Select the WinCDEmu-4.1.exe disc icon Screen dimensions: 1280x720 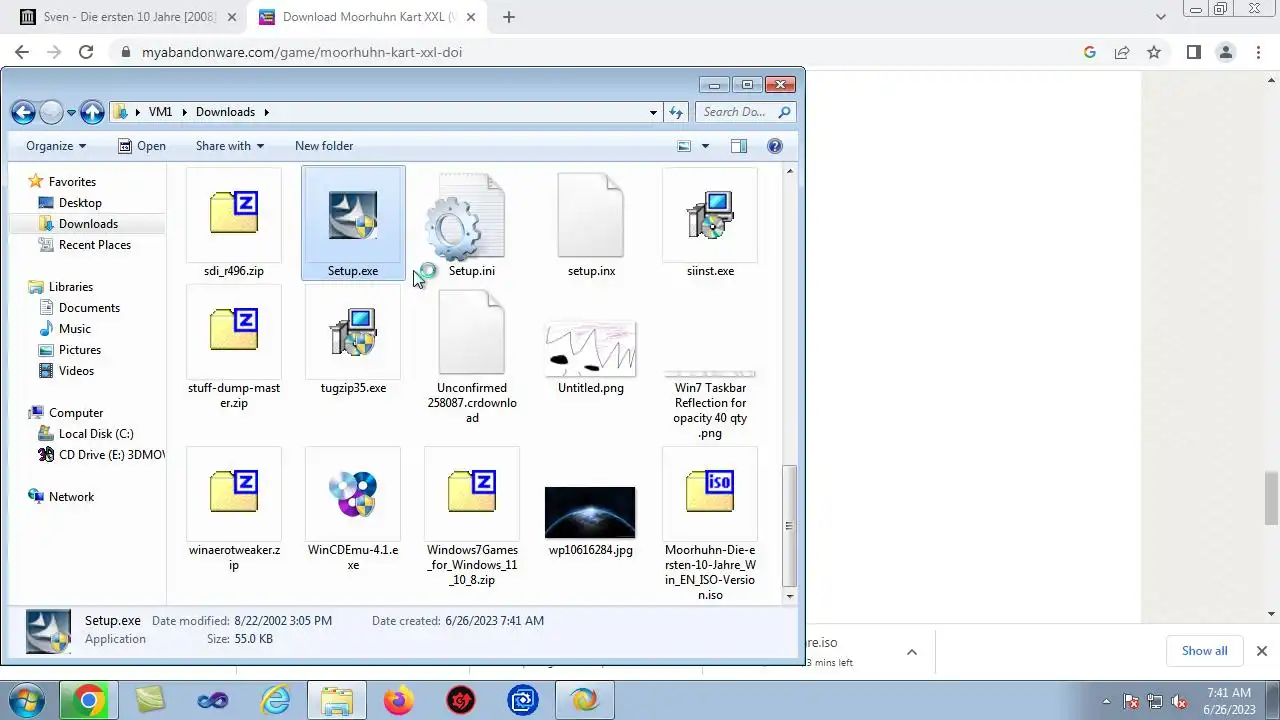click(353, 494)
